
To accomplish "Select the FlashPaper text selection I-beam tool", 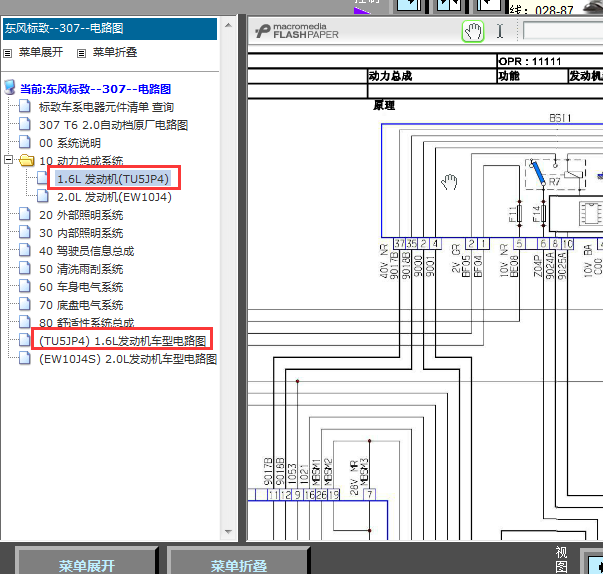I will (x=500, y=31).
